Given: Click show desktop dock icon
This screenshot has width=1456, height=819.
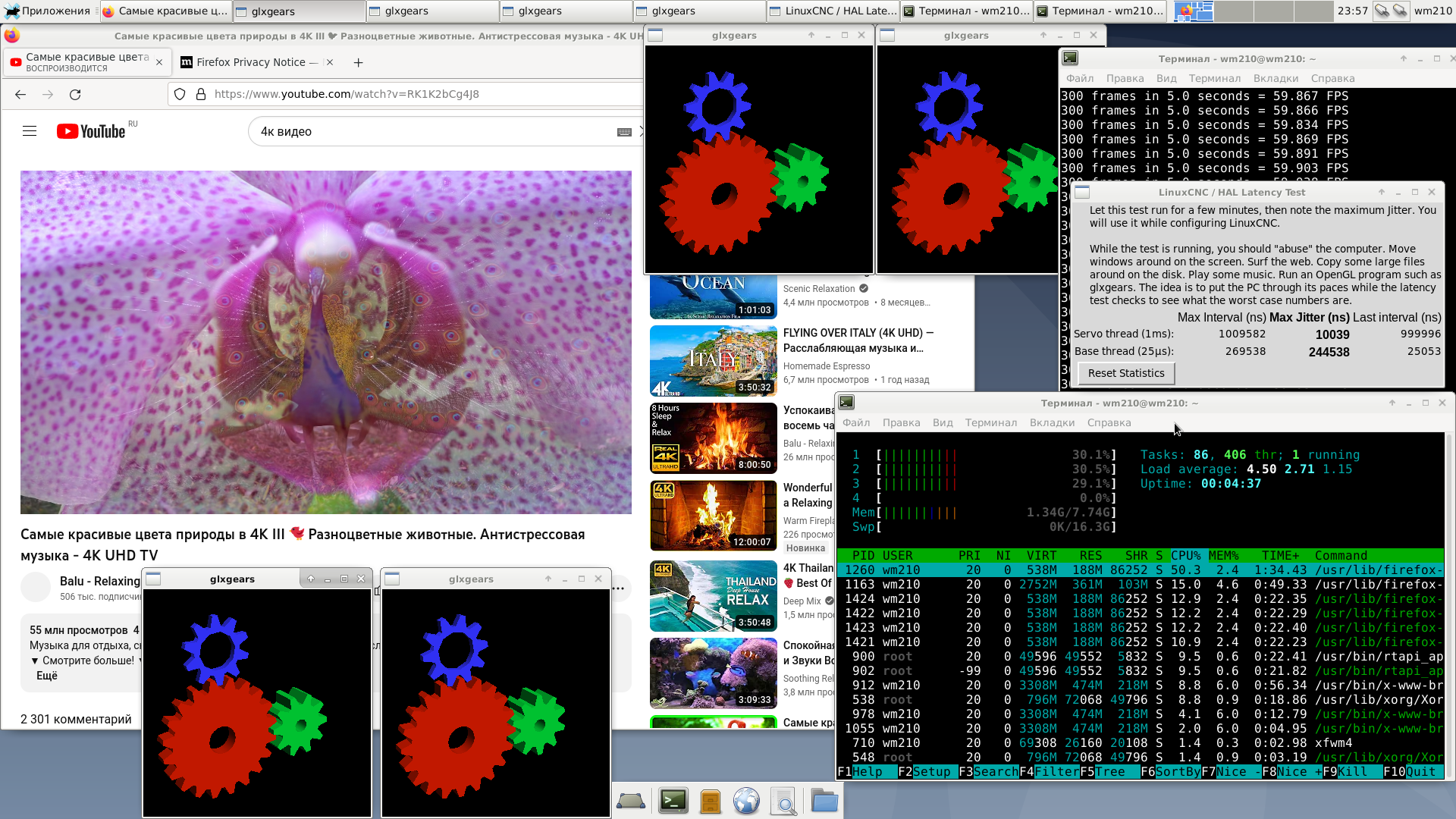Looking at the screenshot, I should click(x=630, y=801).
